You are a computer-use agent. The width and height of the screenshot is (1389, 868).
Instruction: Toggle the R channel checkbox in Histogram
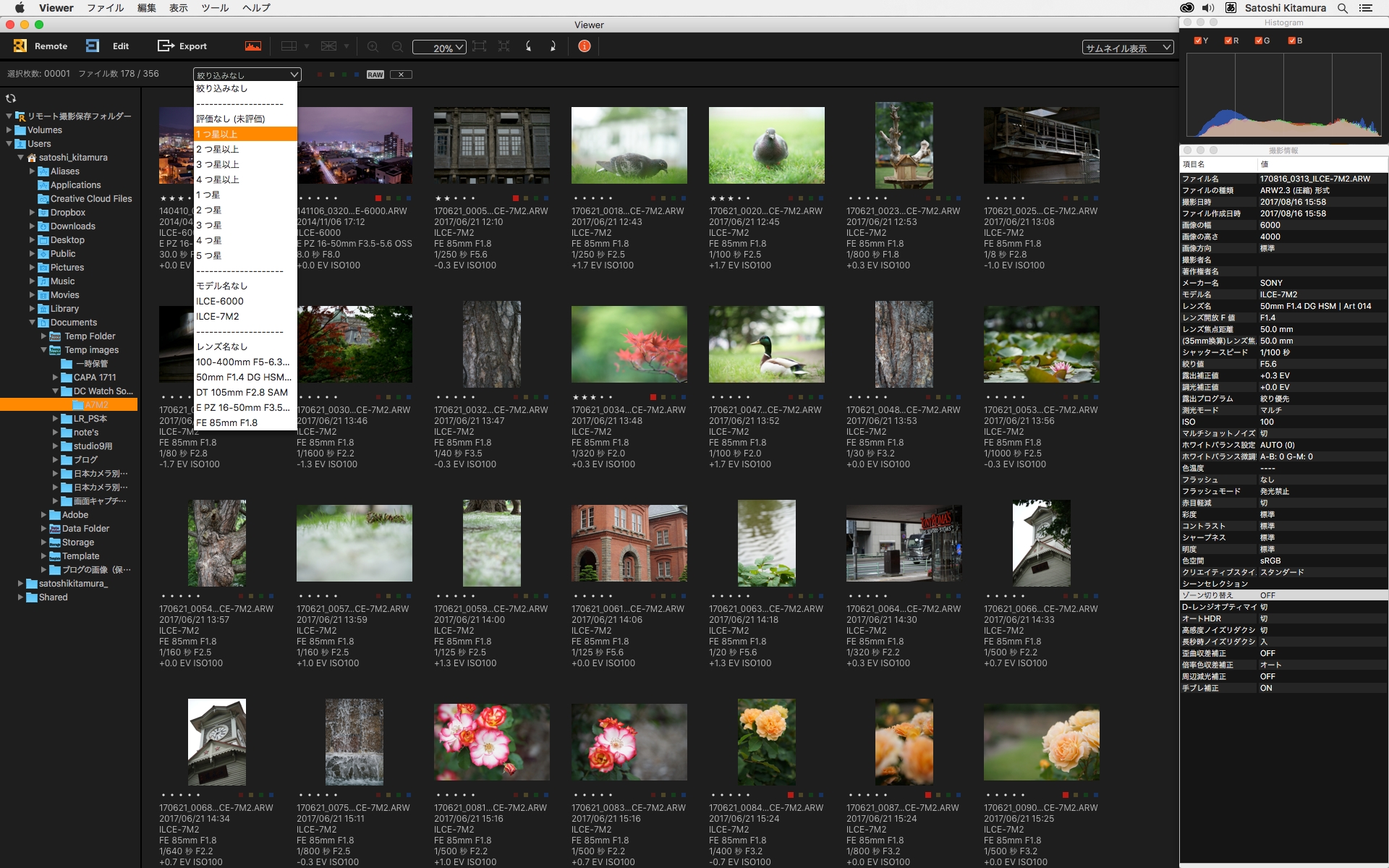coord(1228,41)
